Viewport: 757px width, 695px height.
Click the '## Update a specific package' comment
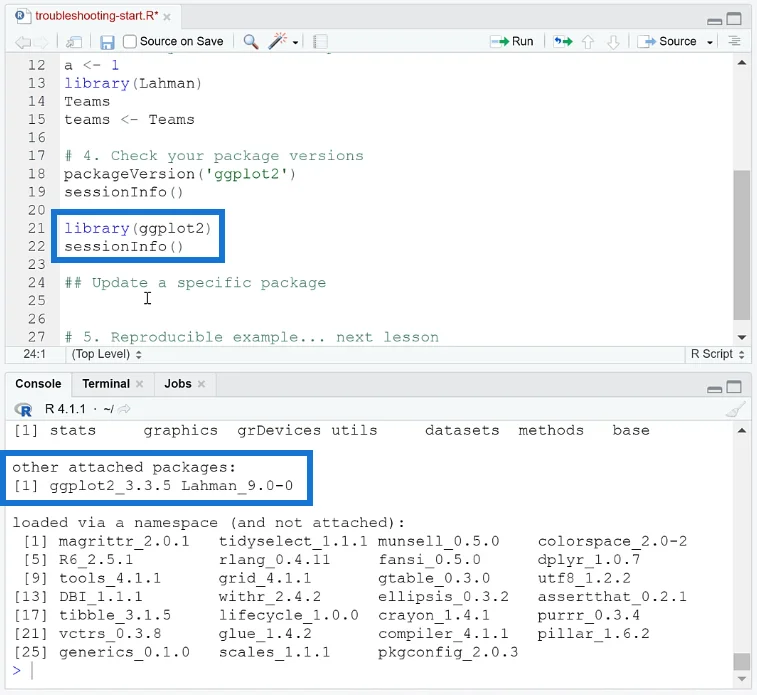[x=195, y=283]
